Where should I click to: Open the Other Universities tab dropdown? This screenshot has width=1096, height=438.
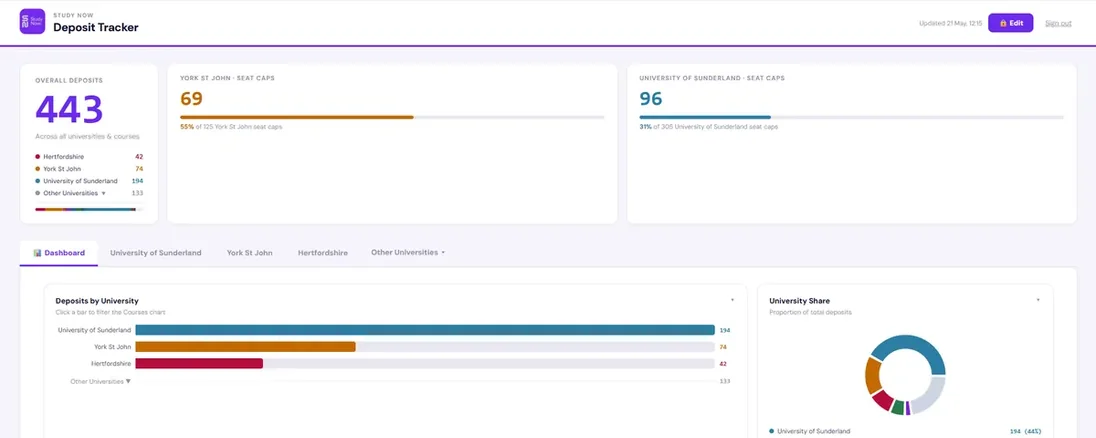click(x=408, y=252)
